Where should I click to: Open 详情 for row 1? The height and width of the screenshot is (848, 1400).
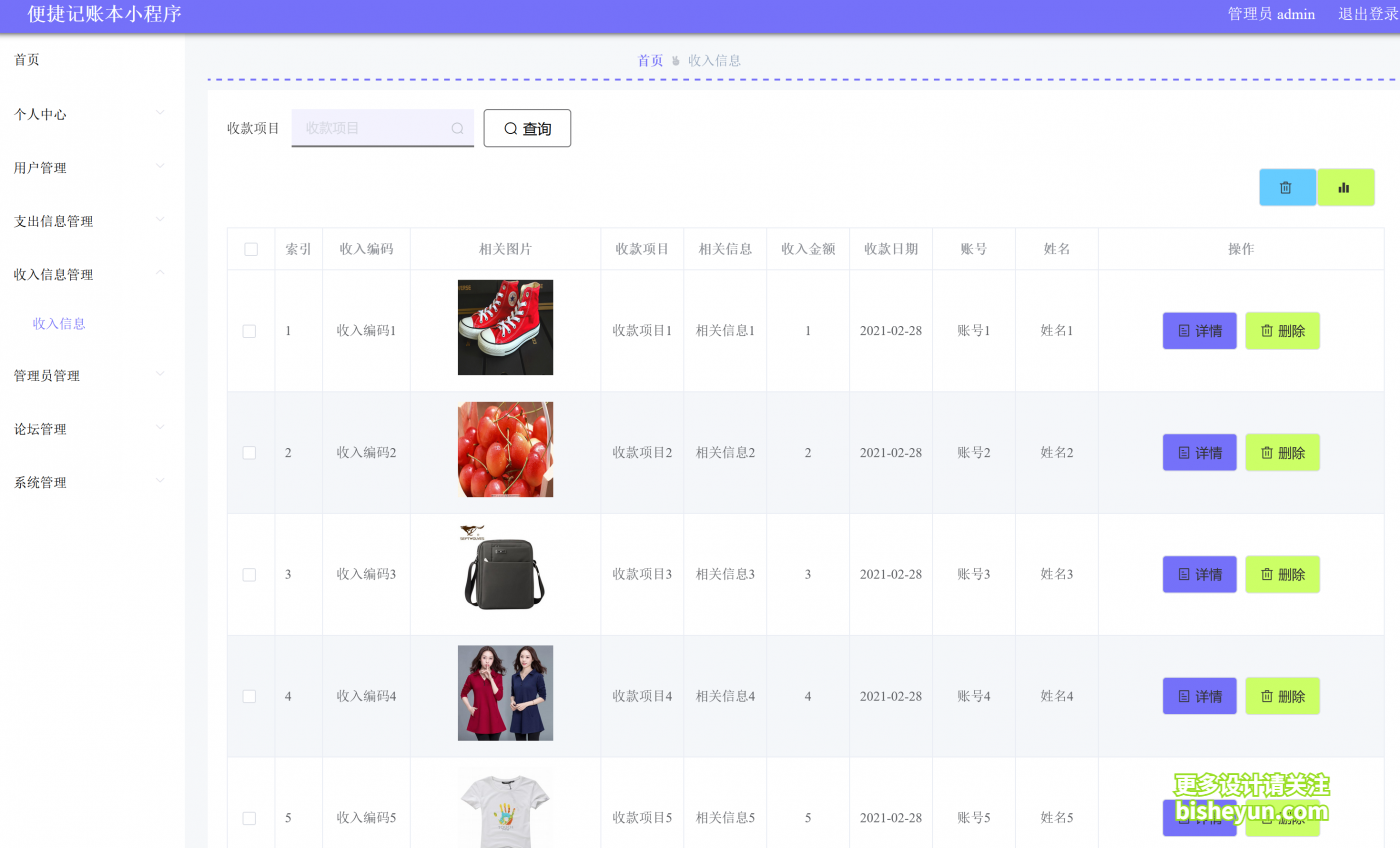[x=1199, y=331]
